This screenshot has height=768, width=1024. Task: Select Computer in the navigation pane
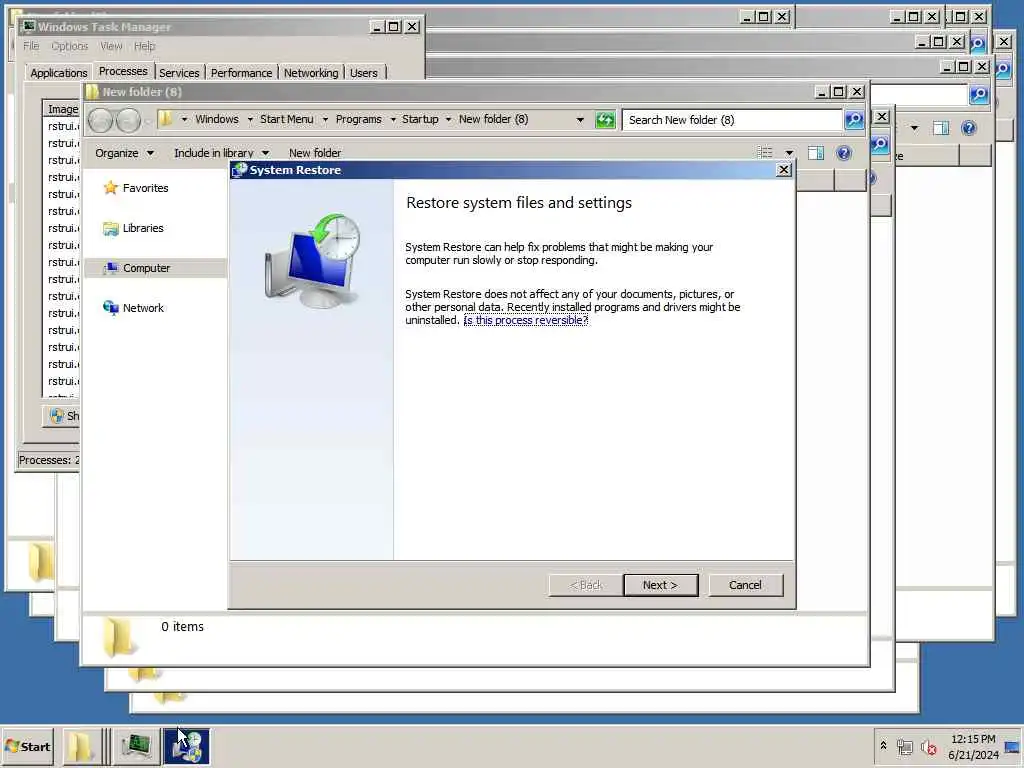click(146, 268)
